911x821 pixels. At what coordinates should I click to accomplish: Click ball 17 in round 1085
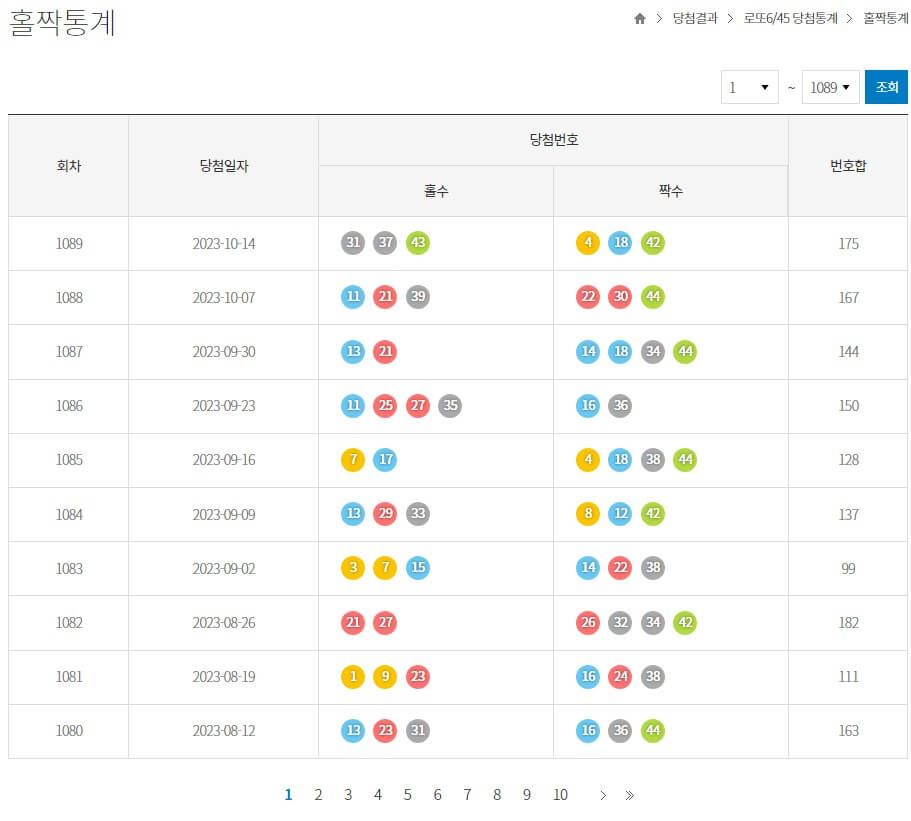[x=385, y=460]
